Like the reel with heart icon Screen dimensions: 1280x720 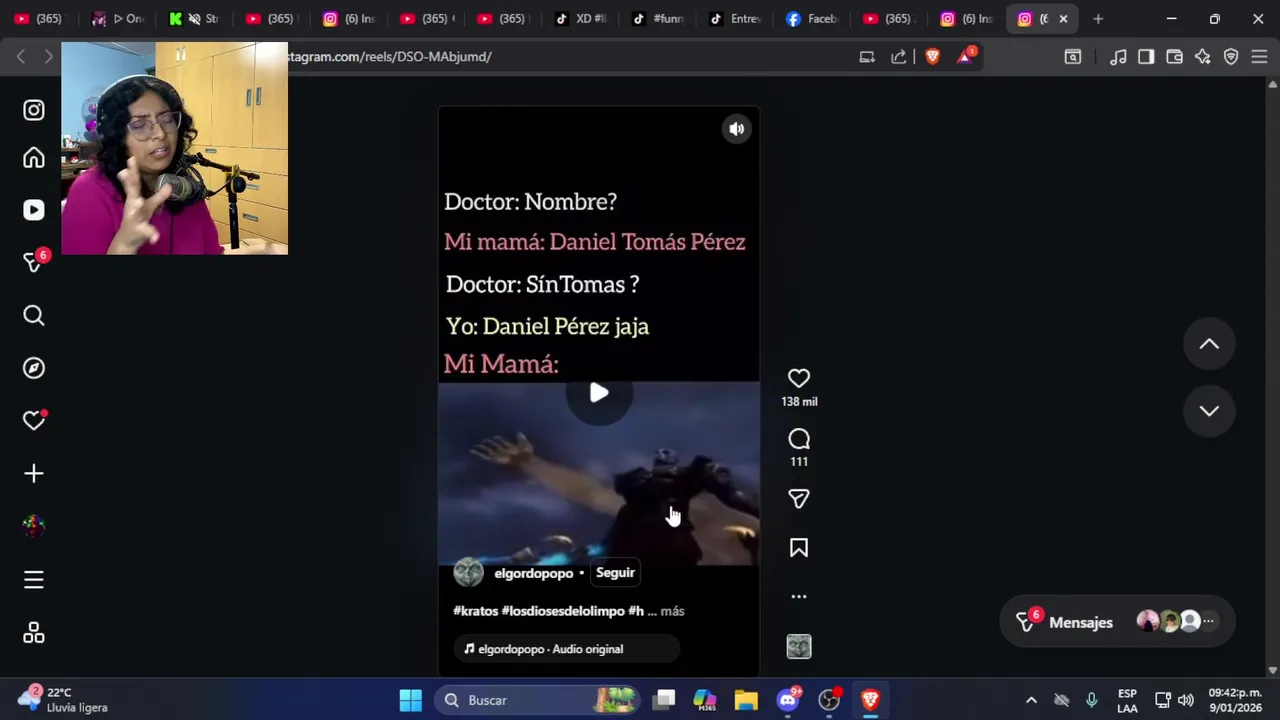click(798, 378)
